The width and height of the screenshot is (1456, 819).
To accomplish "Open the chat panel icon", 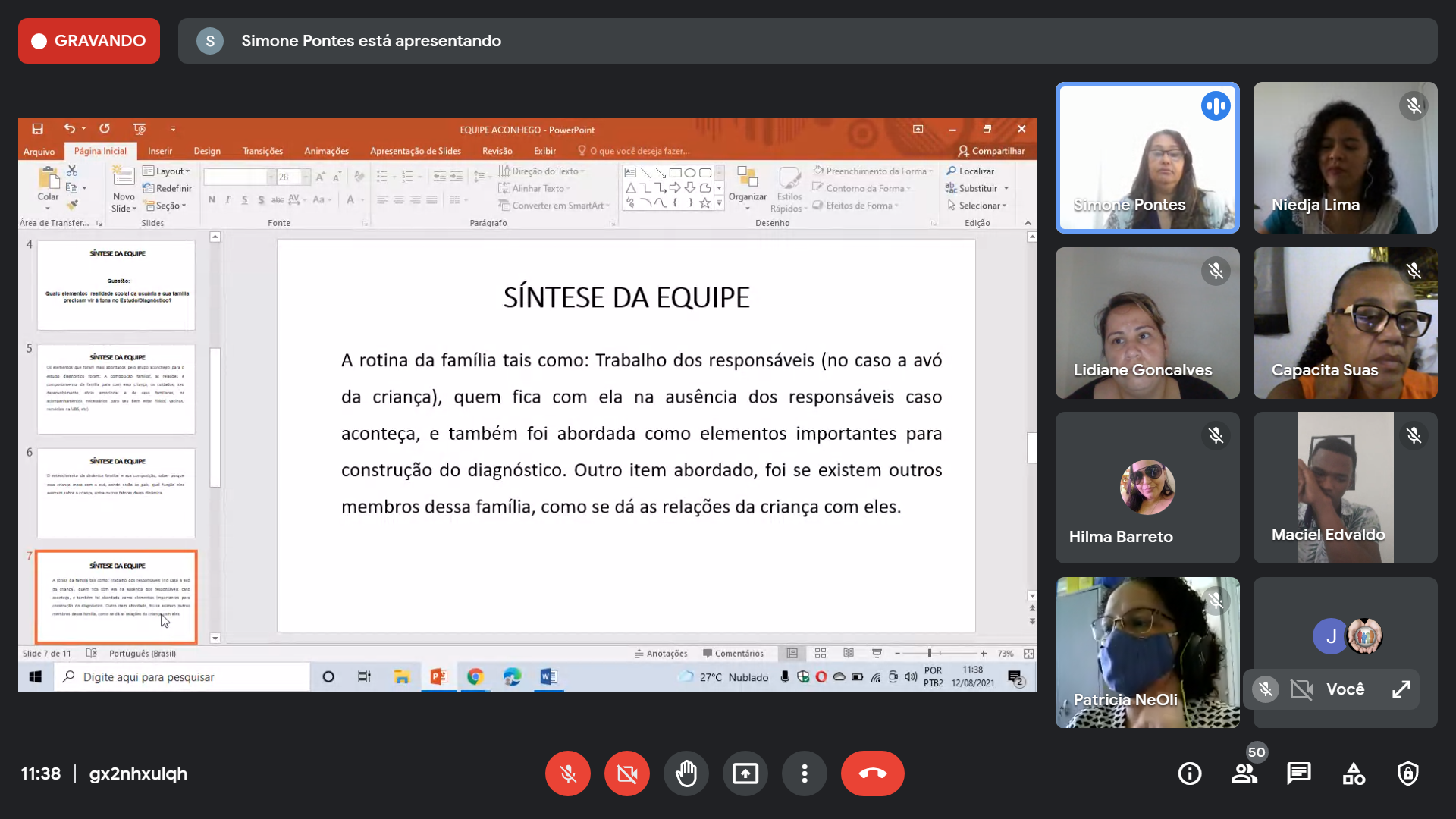I will pos(1298,773).
